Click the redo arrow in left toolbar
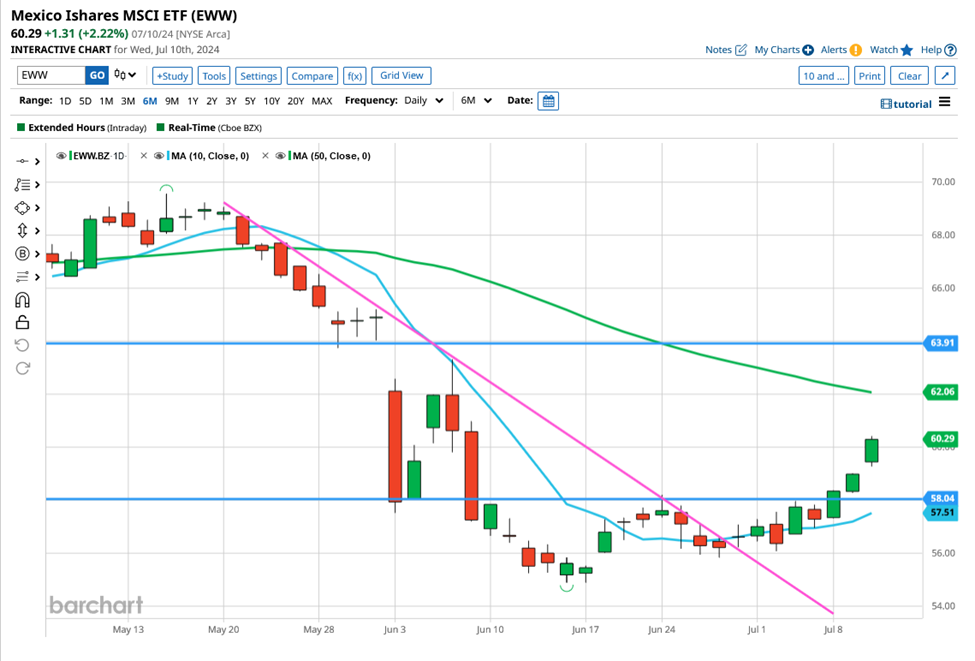975x661 pixels. pyautogui.click(x=22, y=368)
